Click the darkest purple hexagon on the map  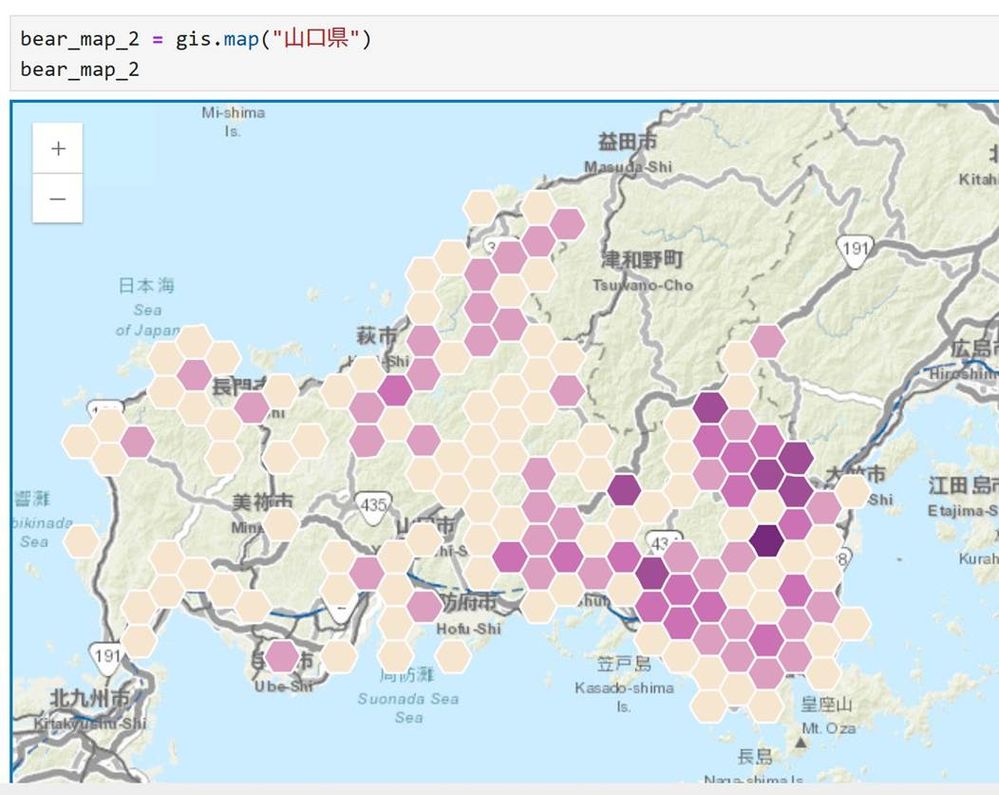(x=766, y=540)
